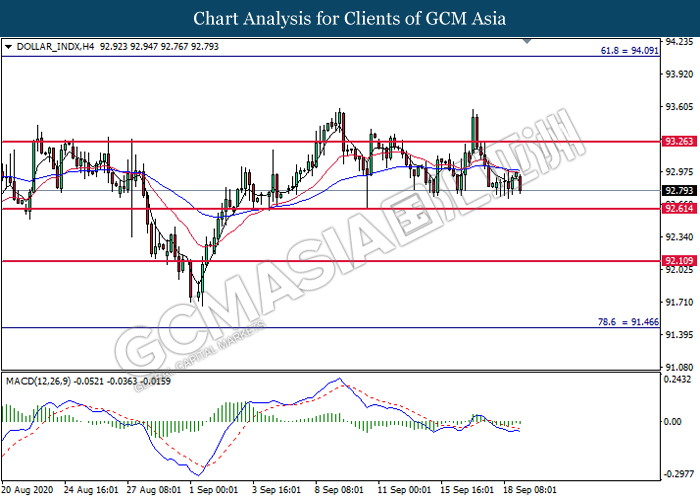Viewport: 700px width, 500px height.
Task: Click the 93.263 resistance price tag
Action: click(679, 142)
